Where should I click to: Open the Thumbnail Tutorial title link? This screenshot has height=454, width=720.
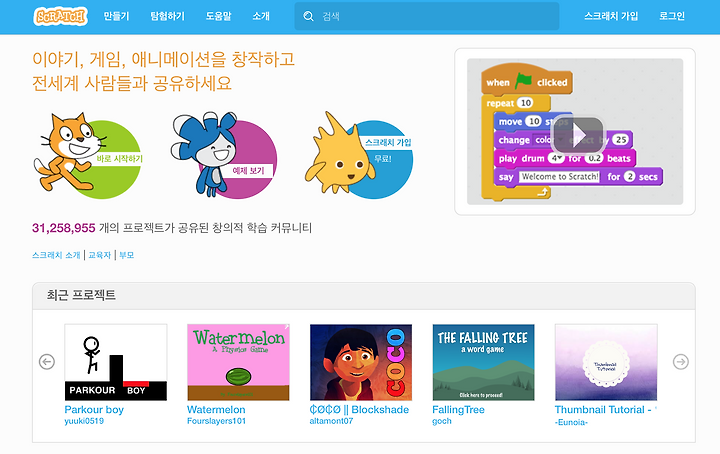coord(606,409)
